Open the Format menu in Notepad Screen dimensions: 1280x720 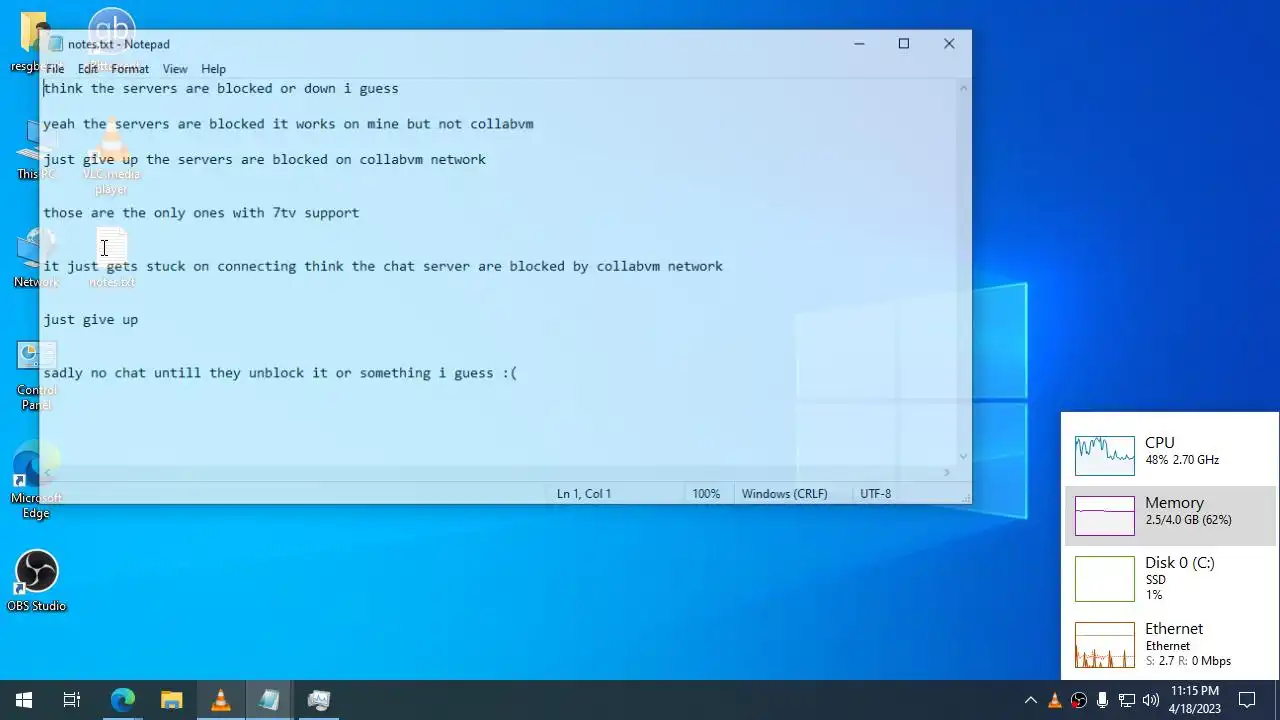point(130,69)
